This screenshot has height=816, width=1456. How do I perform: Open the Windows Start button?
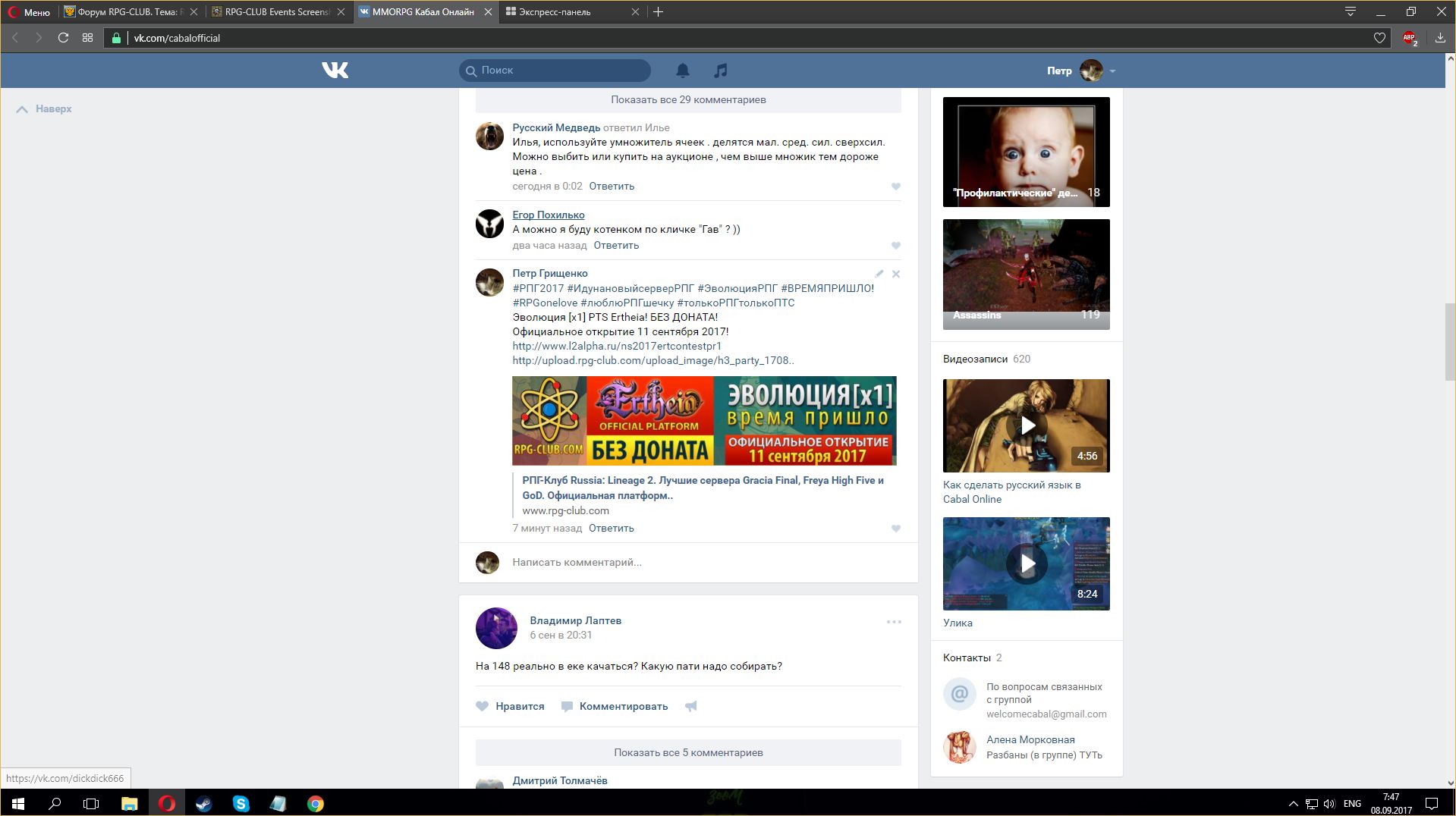(x=18, y=803)
